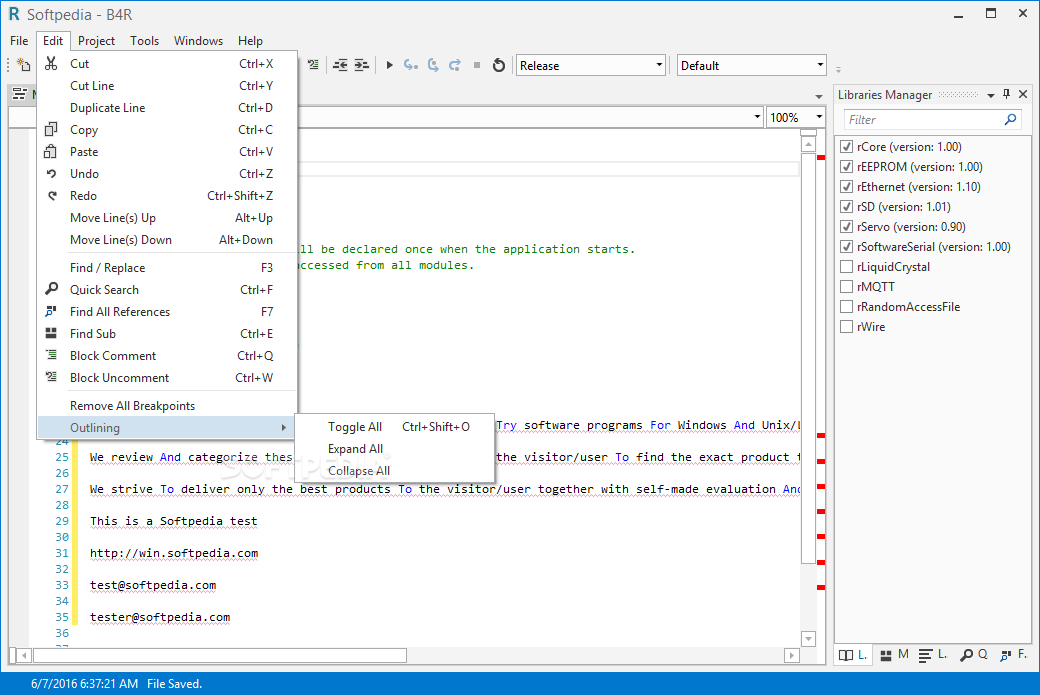Viewport: 1040px width, 695px height.
Task: Switch to Modules tab at panel bottom
Action: (x=894, y=655)
